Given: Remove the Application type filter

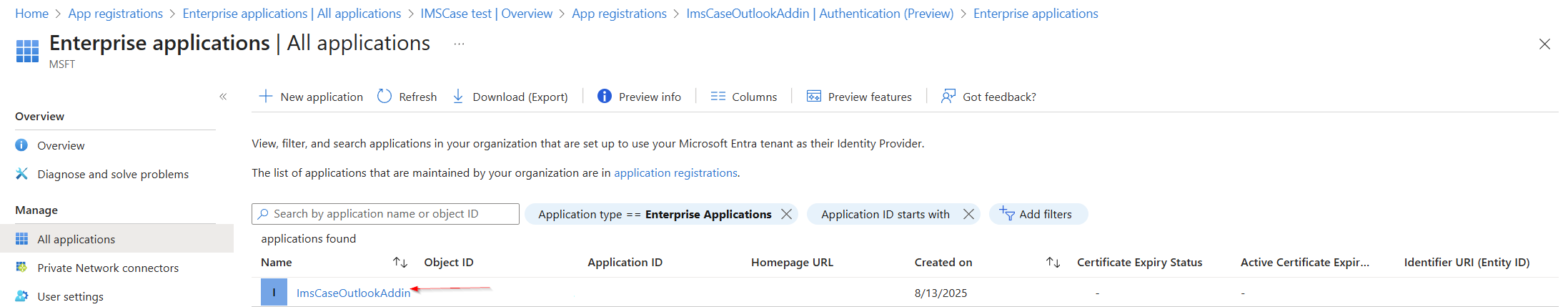Looking at the screenshot, I should pos(786,214).
